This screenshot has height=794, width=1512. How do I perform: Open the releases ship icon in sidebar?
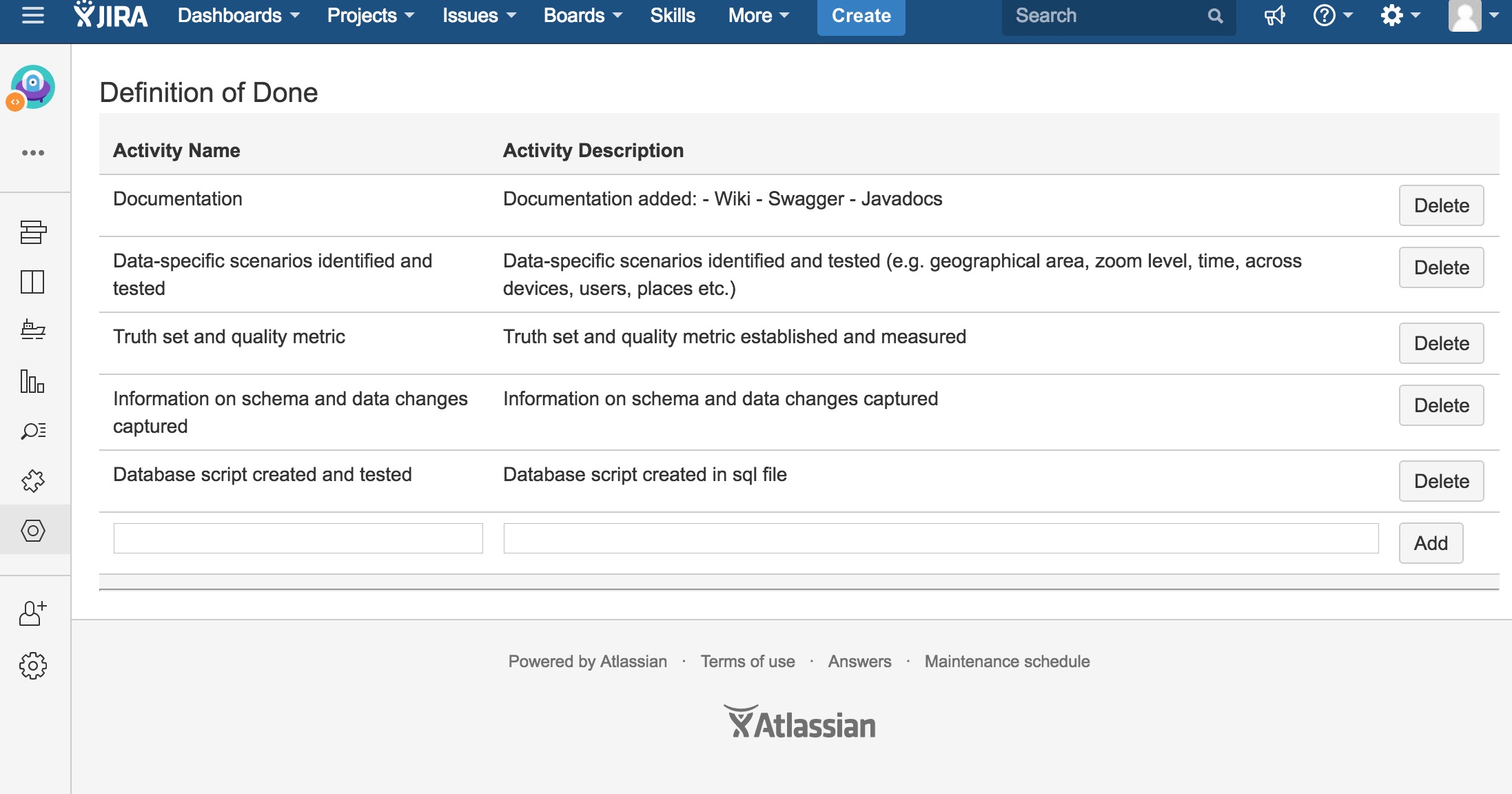point(32,330)
